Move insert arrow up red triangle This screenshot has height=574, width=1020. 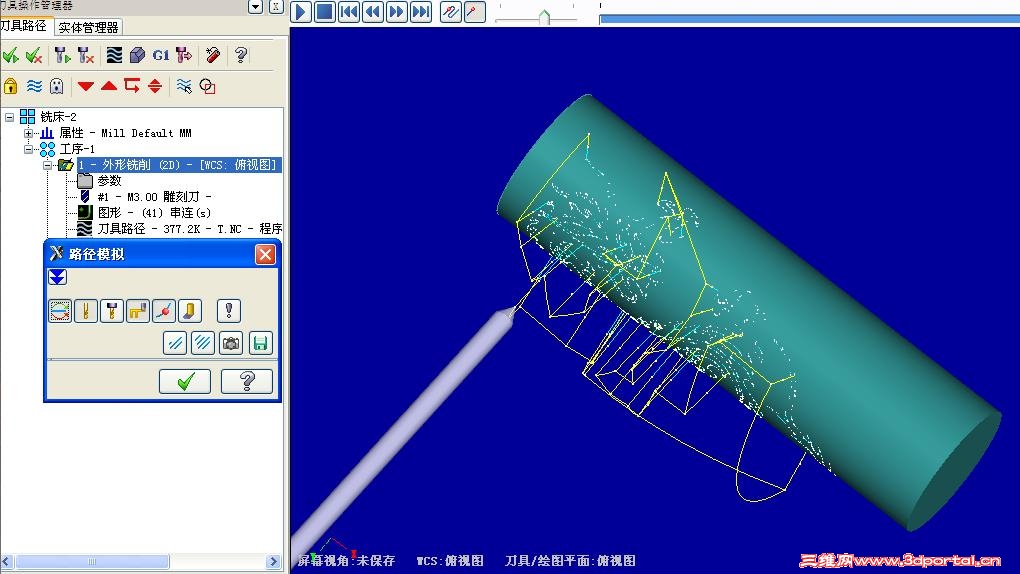tap(109, 86)
